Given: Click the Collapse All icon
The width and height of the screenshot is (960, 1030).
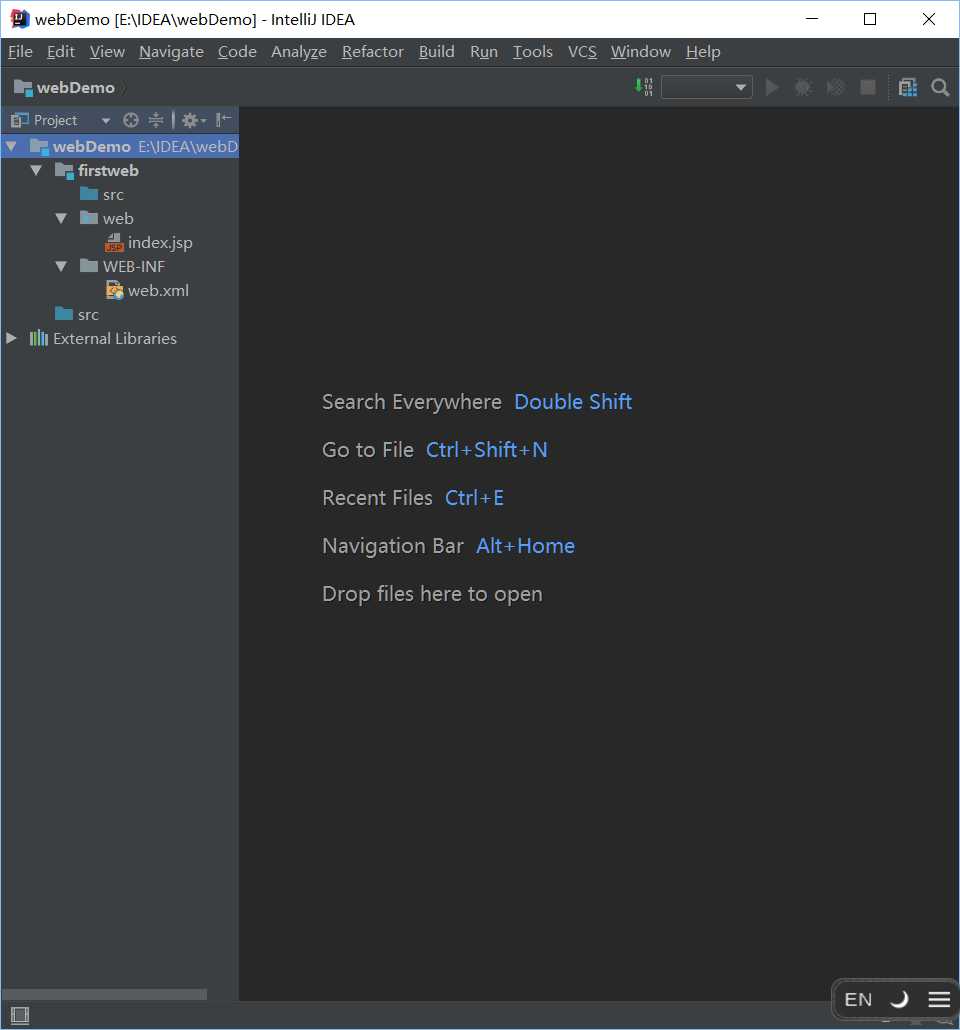Looking at the screenshot, I should click(156, 120).
